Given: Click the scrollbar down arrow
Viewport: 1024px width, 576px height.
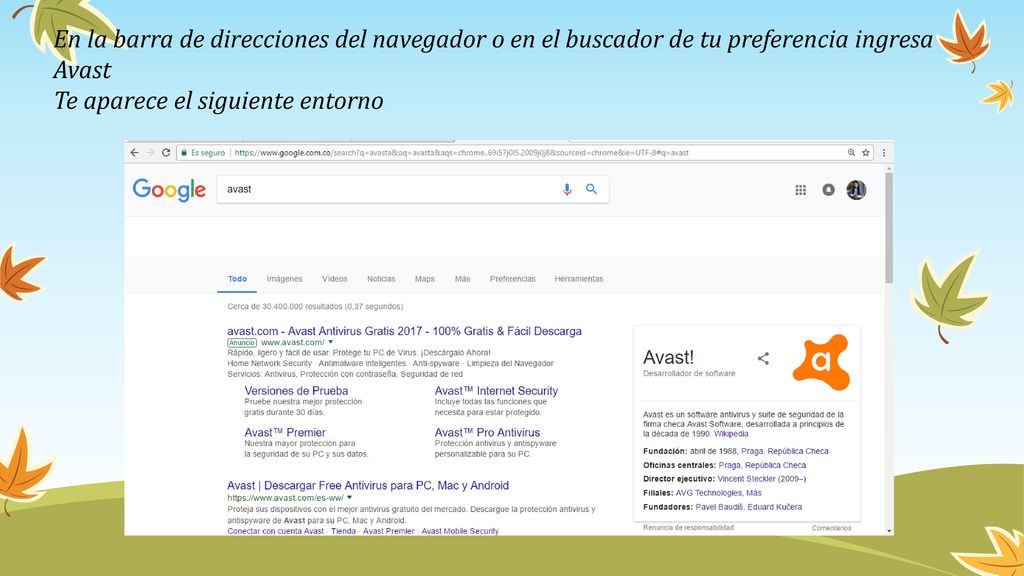Looking at the screenshot, I should point(889,532).
